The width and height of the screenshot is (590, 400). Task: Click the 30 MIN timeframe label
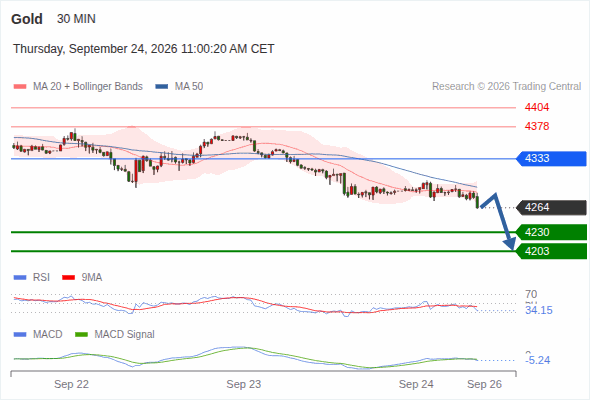[x=76, y=19]
